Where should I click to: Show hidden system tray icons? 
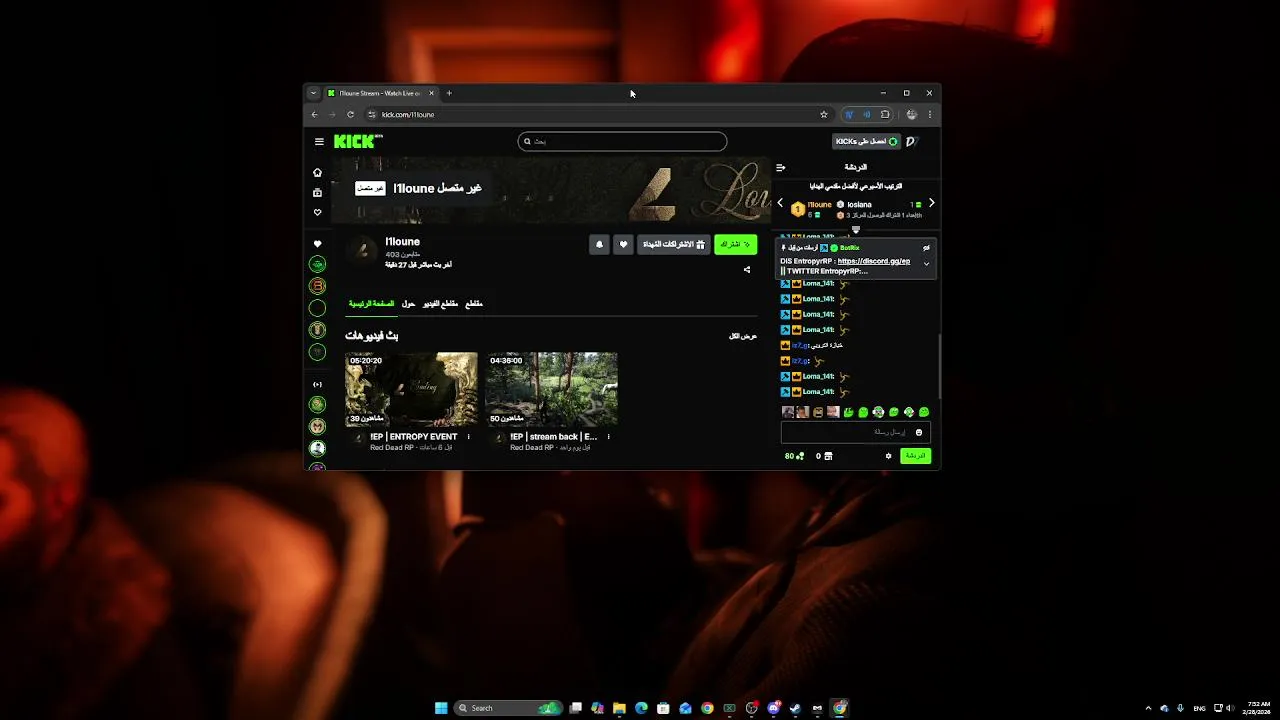(1148, 708)
